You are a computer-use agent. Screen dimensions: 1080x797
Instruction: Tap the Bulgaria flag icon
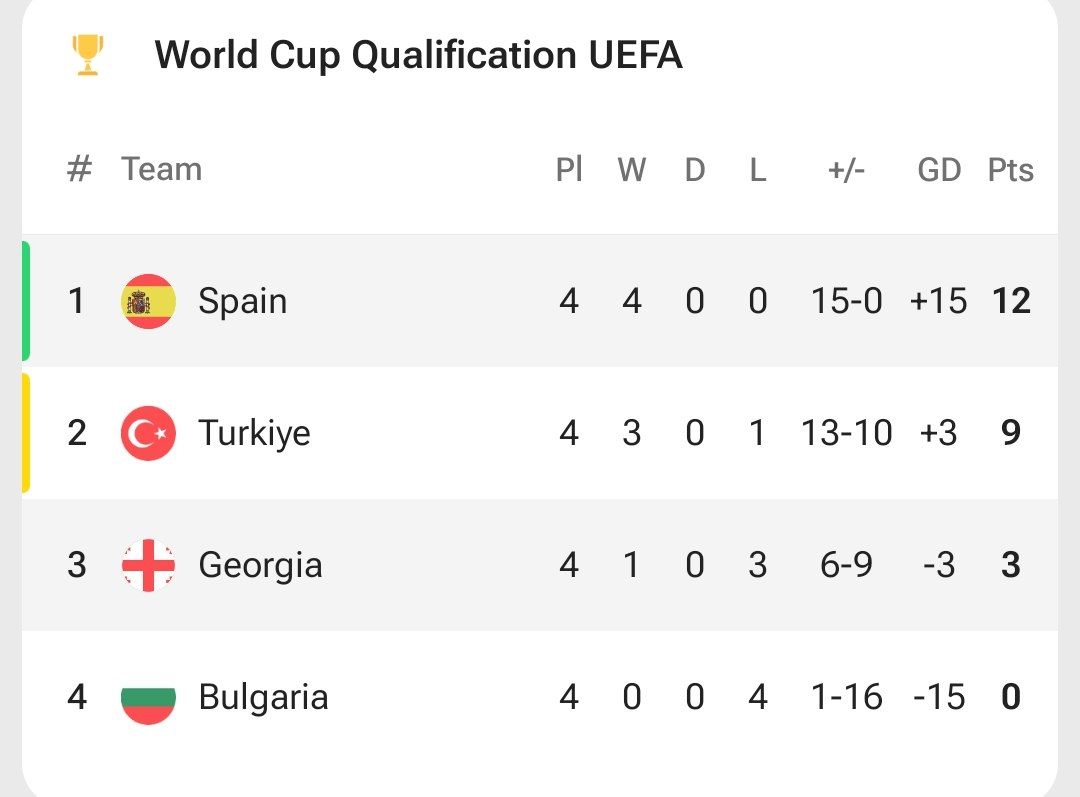point(148,697)
